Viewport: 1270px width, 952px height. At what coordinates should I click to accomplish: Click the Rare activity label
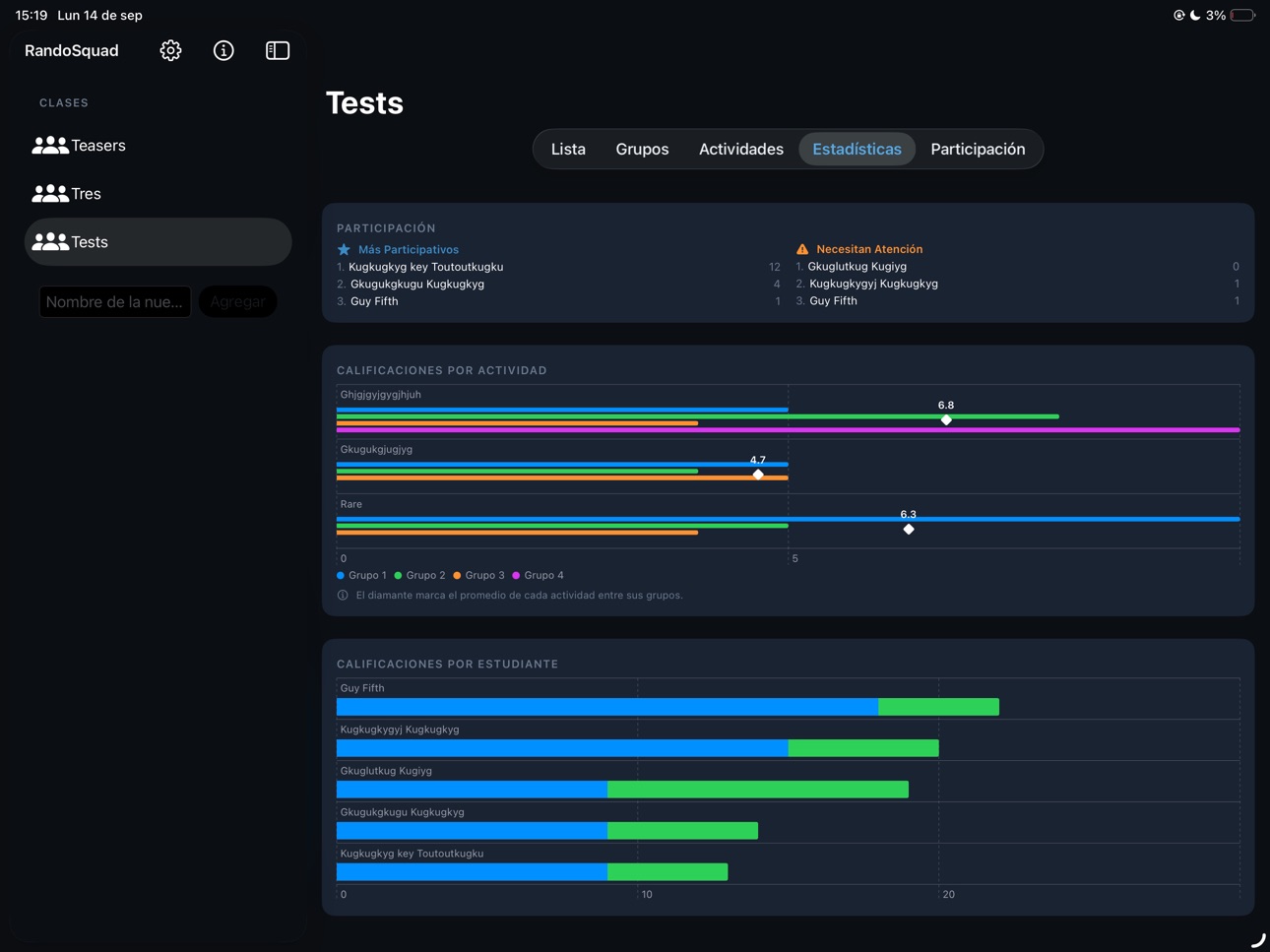tap(351, 504)
